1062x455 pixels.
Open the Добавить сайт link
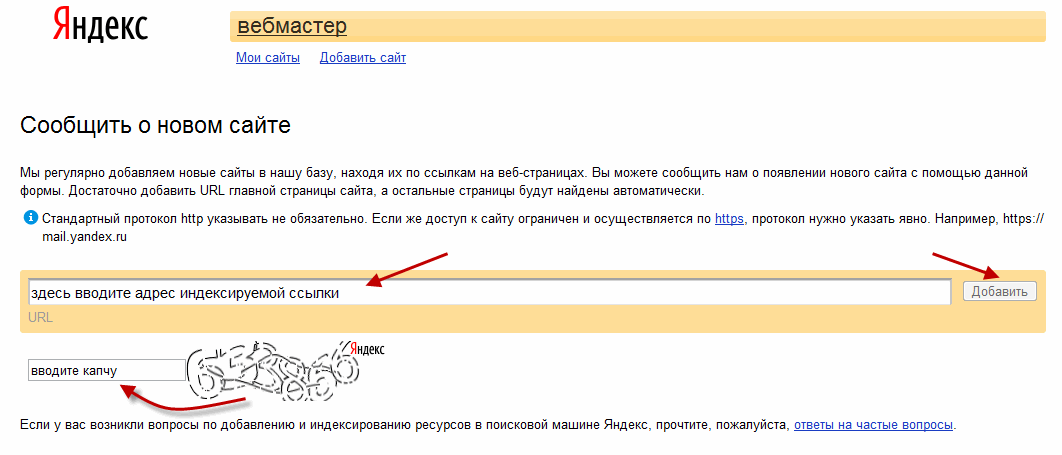362,58
